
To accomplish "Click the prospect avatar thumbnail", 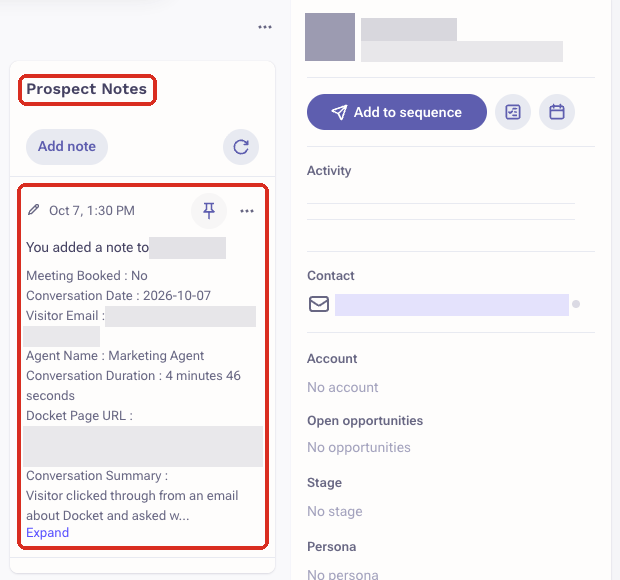I will (x=330, y=37).
